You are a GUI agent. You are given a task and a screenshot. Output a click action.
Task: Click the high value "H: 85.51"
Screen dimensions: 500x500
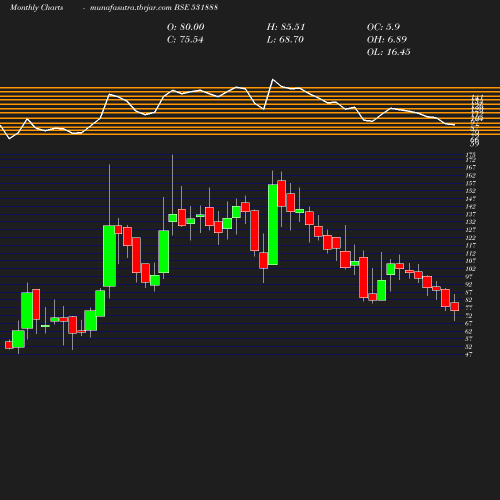point(286,27)
